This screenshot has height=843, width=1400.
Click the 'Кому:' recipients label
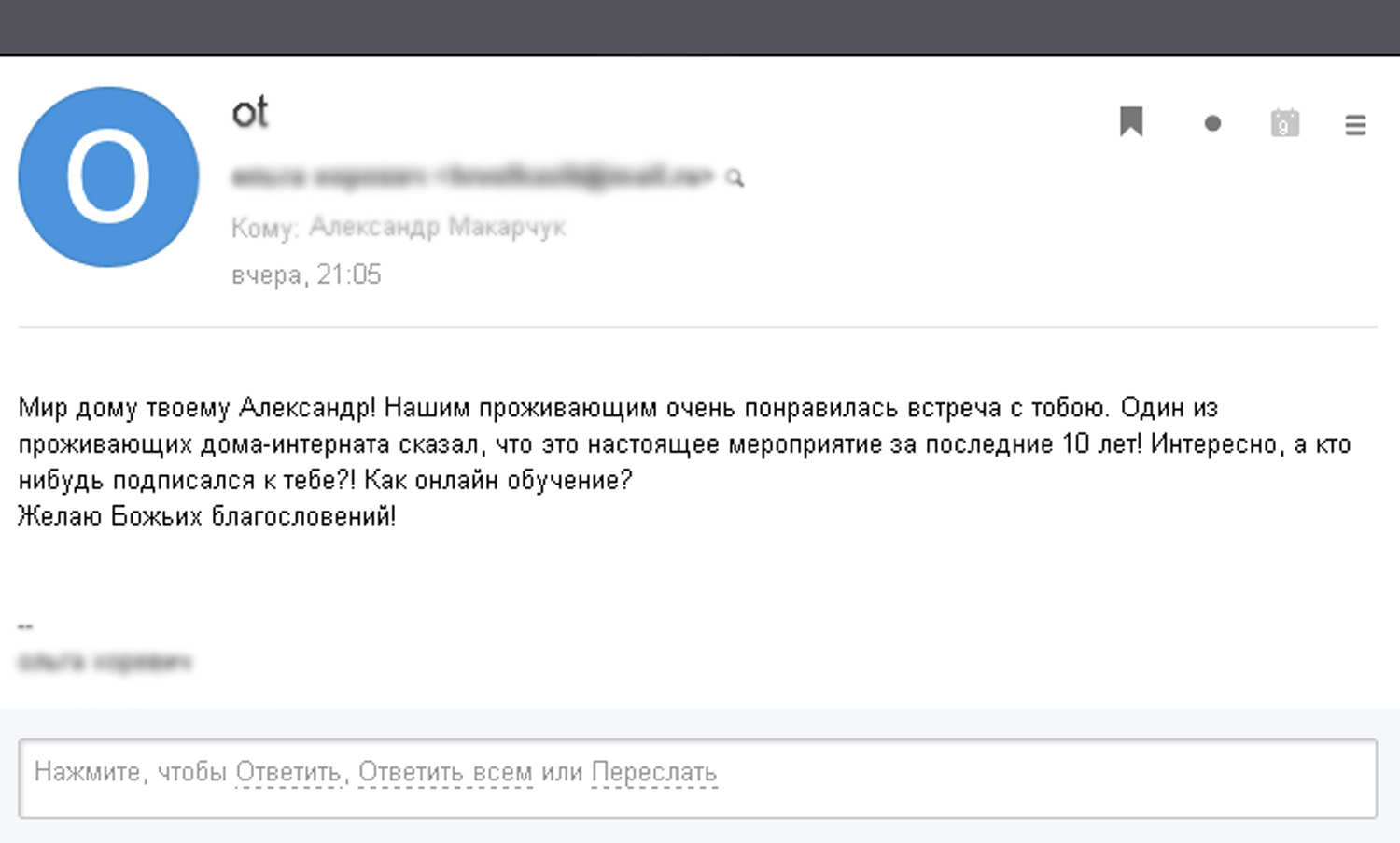pyautogui.click(x=265, y=228)
